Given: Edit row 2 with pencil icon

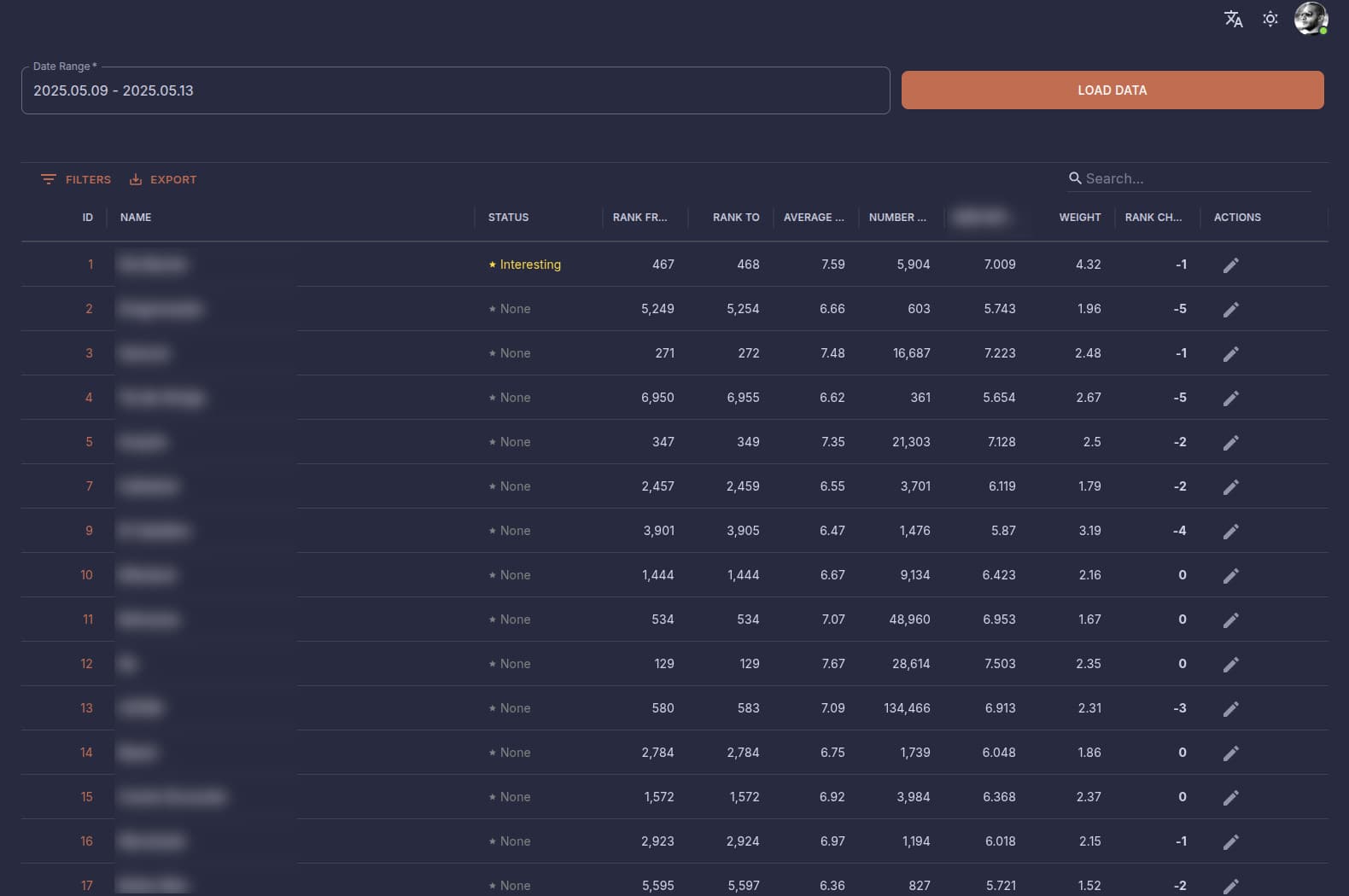Looking at the screenshot, I should click(1230, 310).
